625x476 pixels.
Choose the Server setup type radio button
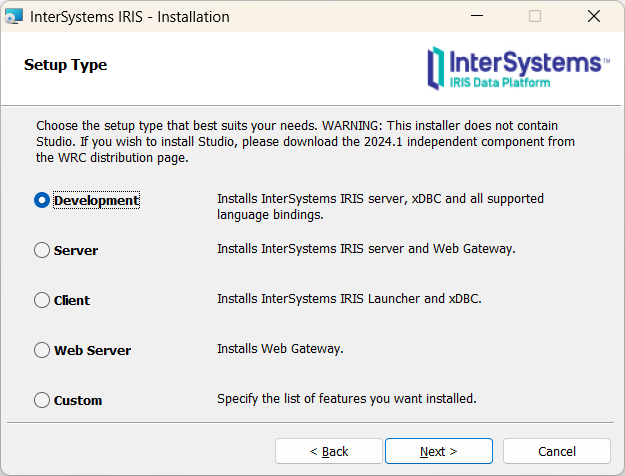pyautogui.click(x=42, y=250)
